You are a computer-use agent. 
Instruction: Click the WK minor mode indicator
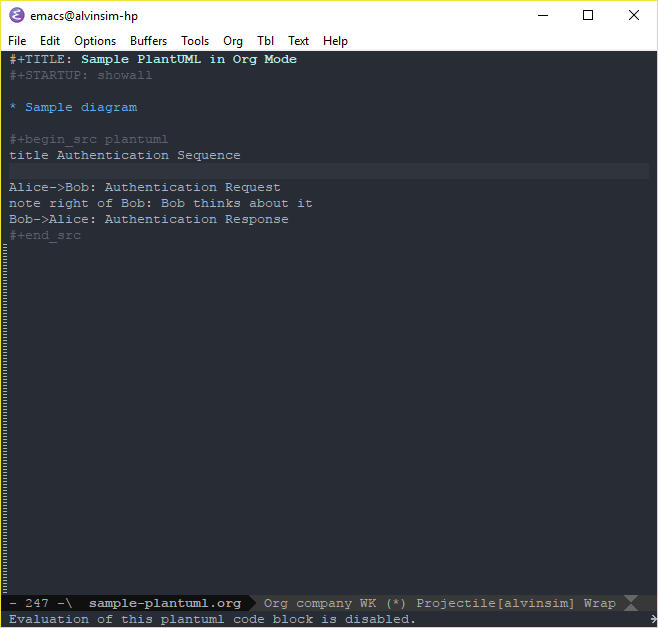click(x=368, y=603)
